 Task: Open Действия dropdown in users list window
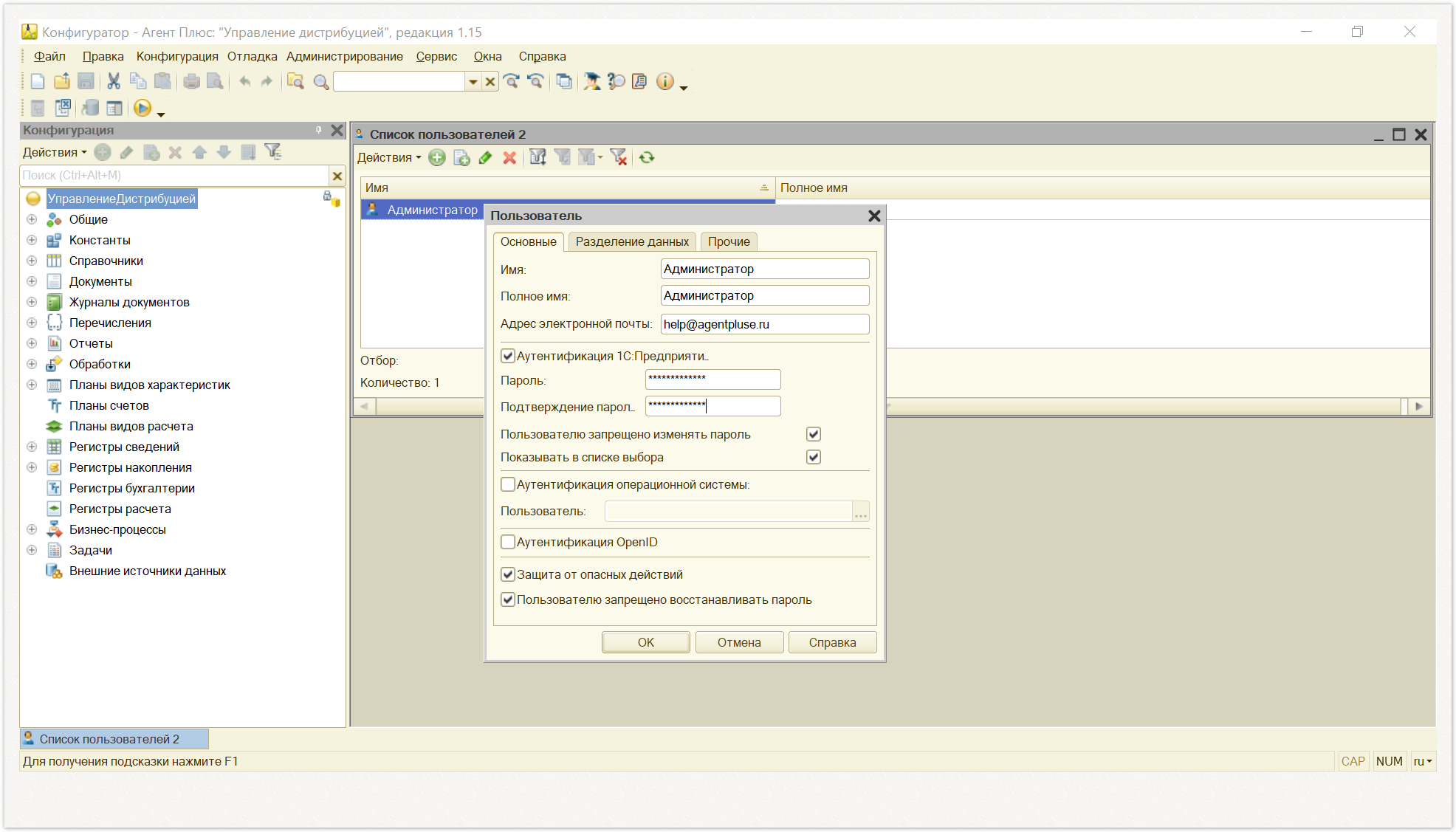[x=389, y=158]
